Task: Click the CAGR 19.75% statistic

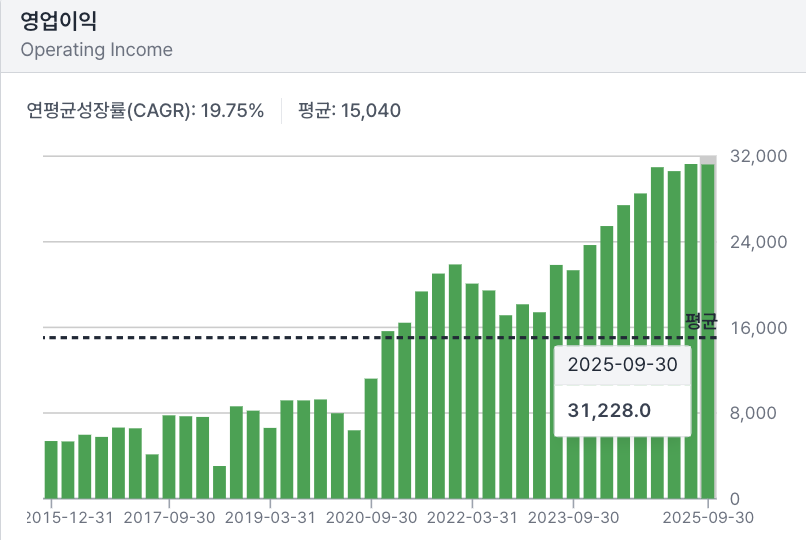Action: 145,110
